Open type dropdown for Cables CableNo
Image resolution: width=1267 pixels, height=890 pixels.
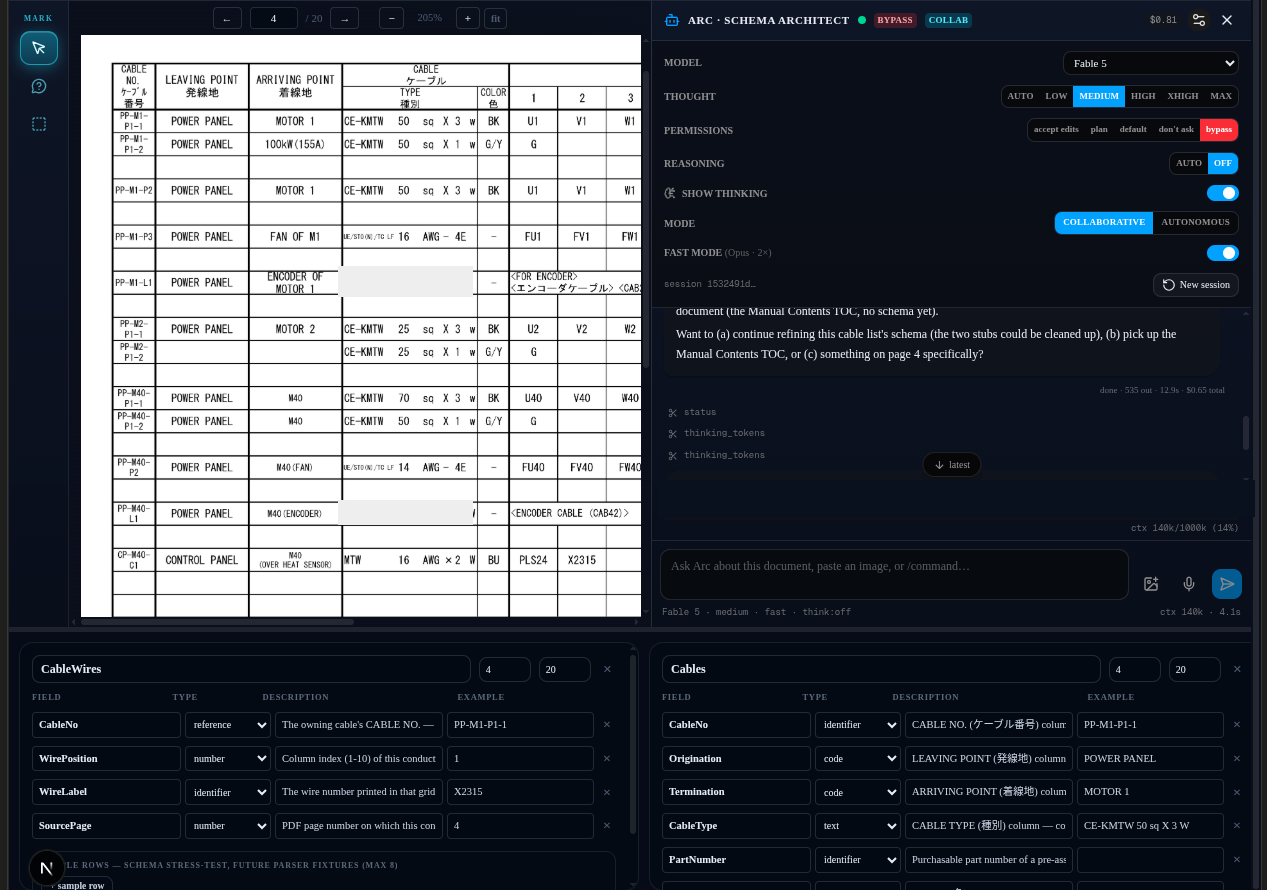[x=858, y=725]
